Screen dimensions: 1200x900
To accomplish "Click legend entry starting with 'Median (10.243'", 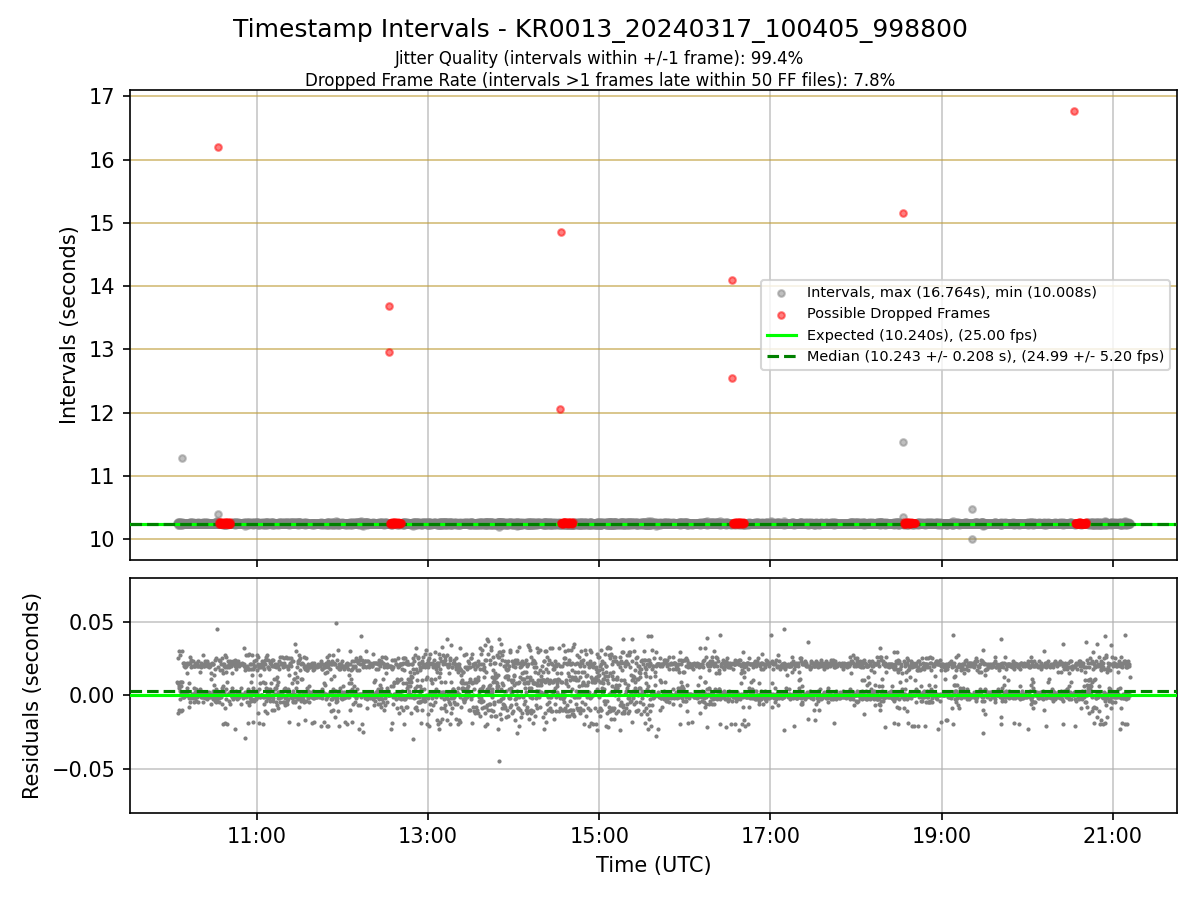I will coord(985,356).
